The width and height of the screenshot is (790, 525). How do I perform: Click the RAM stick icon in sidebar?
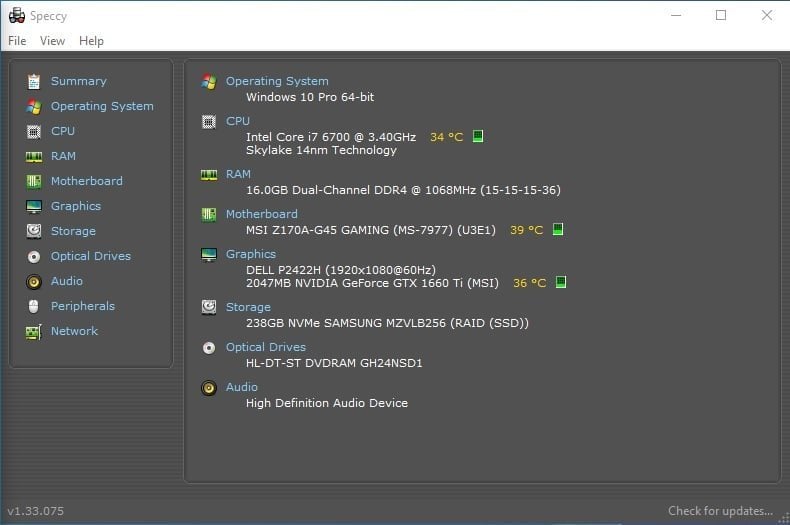[34, 157]
